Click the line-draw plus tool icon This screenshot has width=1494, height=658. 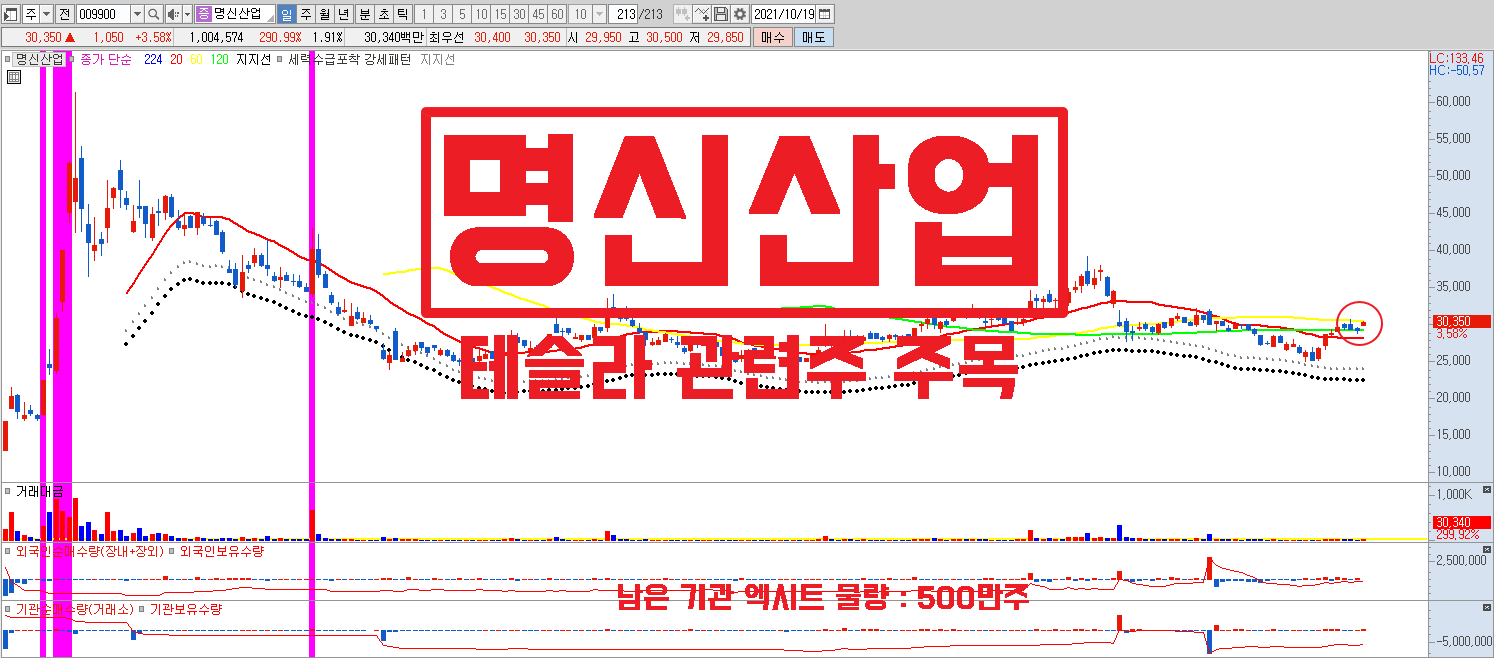[x=703, y=15]
